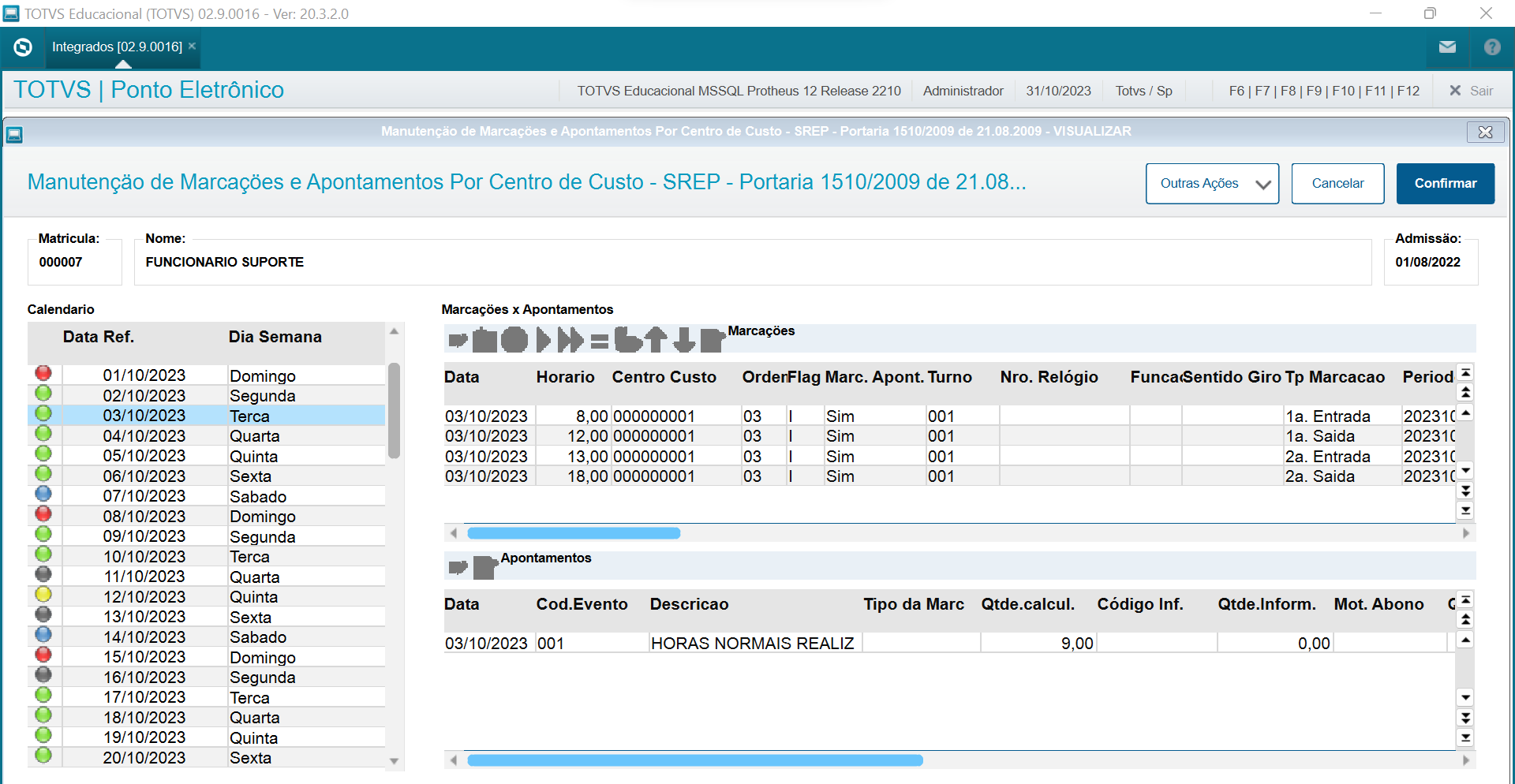Page down in the Marcações grid

pyautogui.click(x=1465, y=491)
